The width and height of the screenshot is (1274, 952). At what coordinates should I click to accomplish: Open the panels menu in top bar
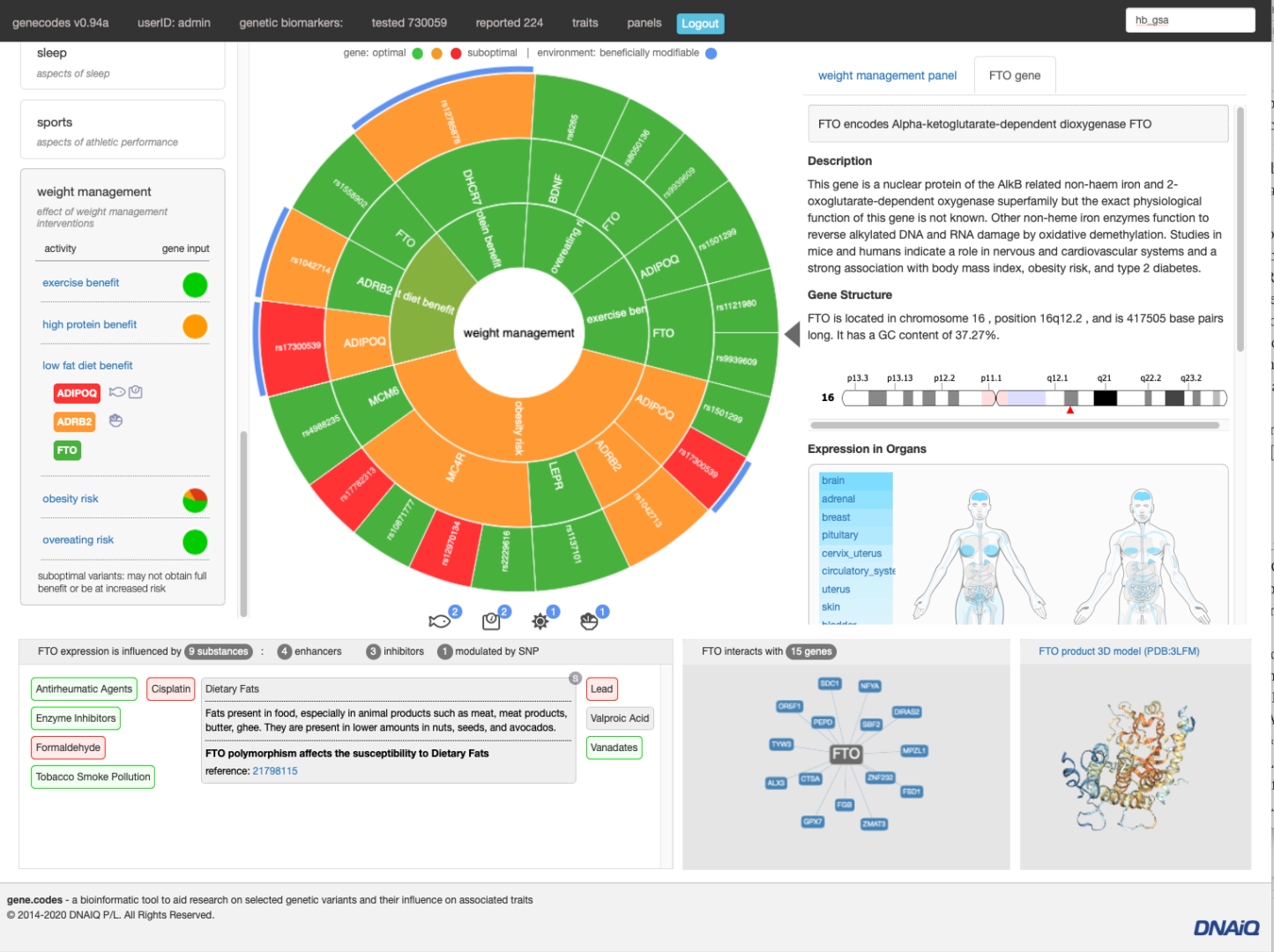[x=644, y=23]
